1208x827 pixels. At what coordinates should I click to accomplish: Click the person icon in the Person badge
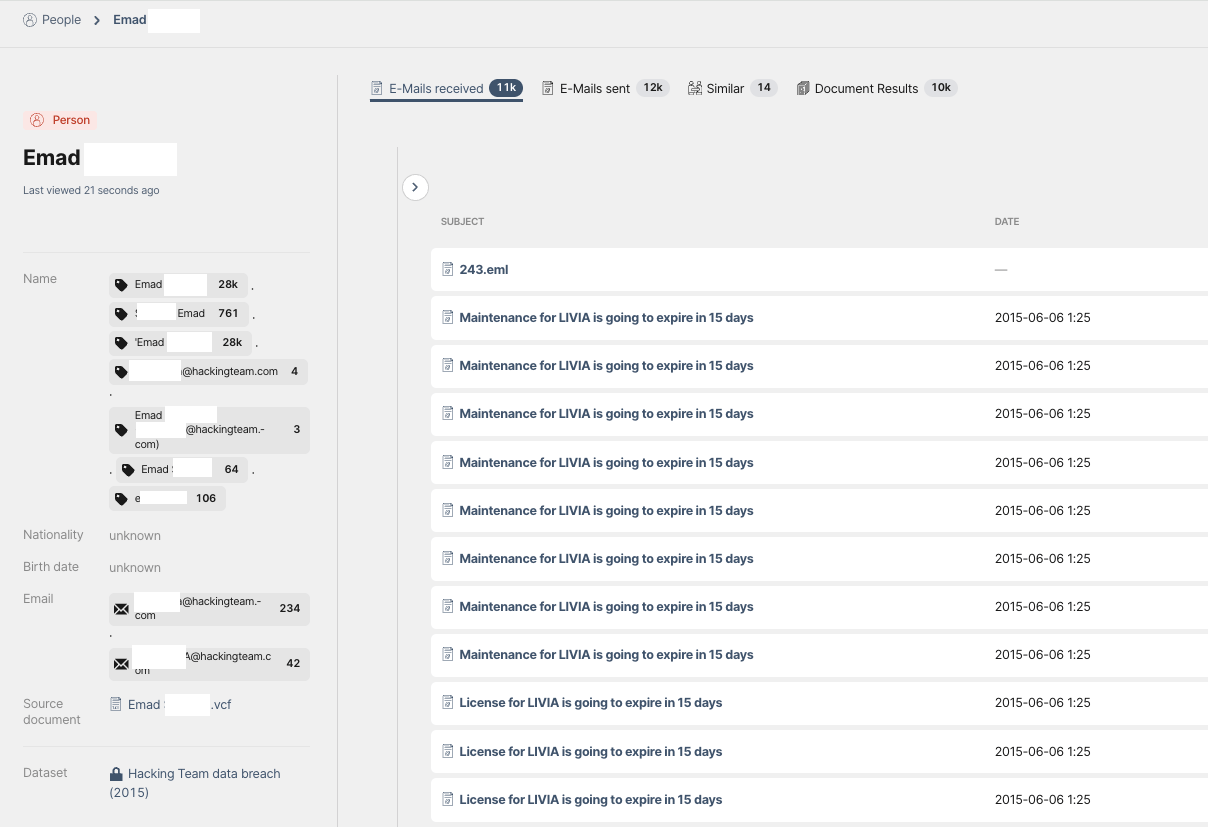37,120
